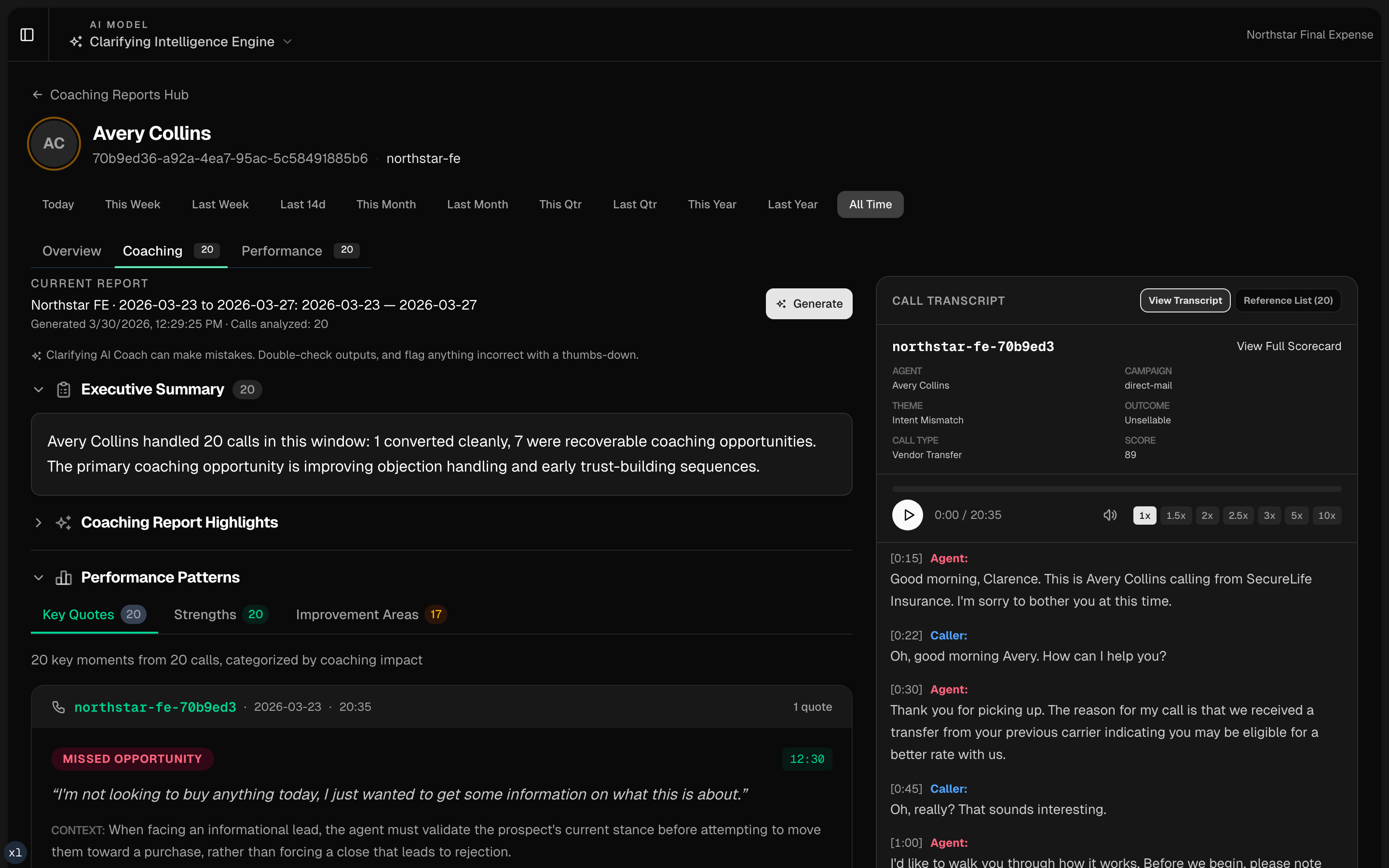Click the clipboard icon beside Executive Summary
The image size is (1389, 868).
[x=64, y=389]
